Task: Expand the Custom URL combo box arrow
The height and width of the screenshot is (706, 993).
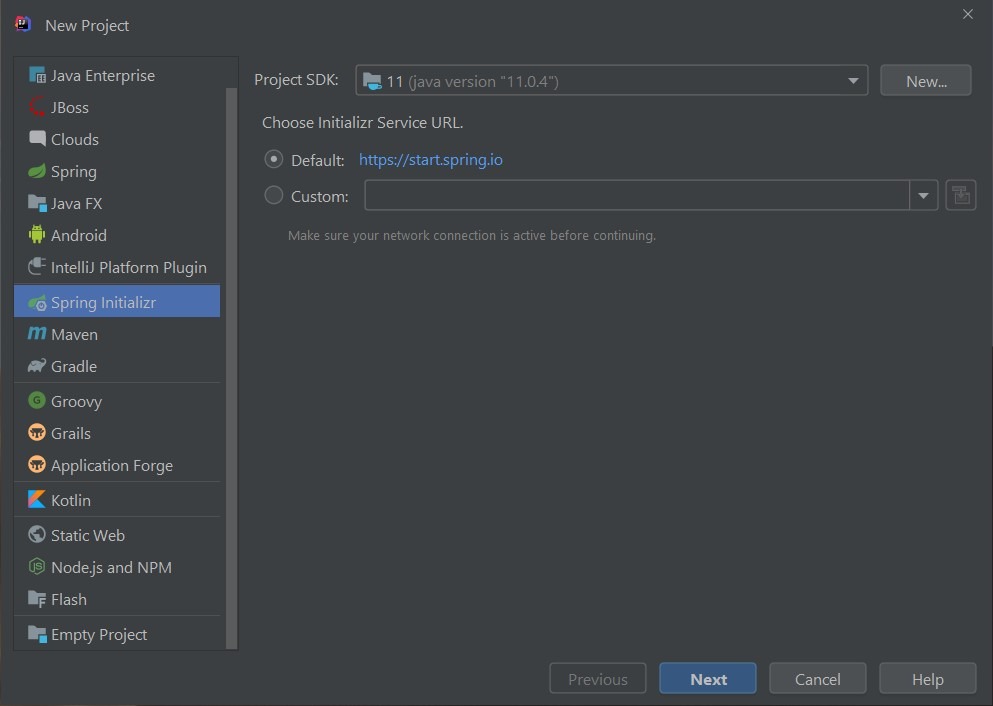Action: [923, 196]
